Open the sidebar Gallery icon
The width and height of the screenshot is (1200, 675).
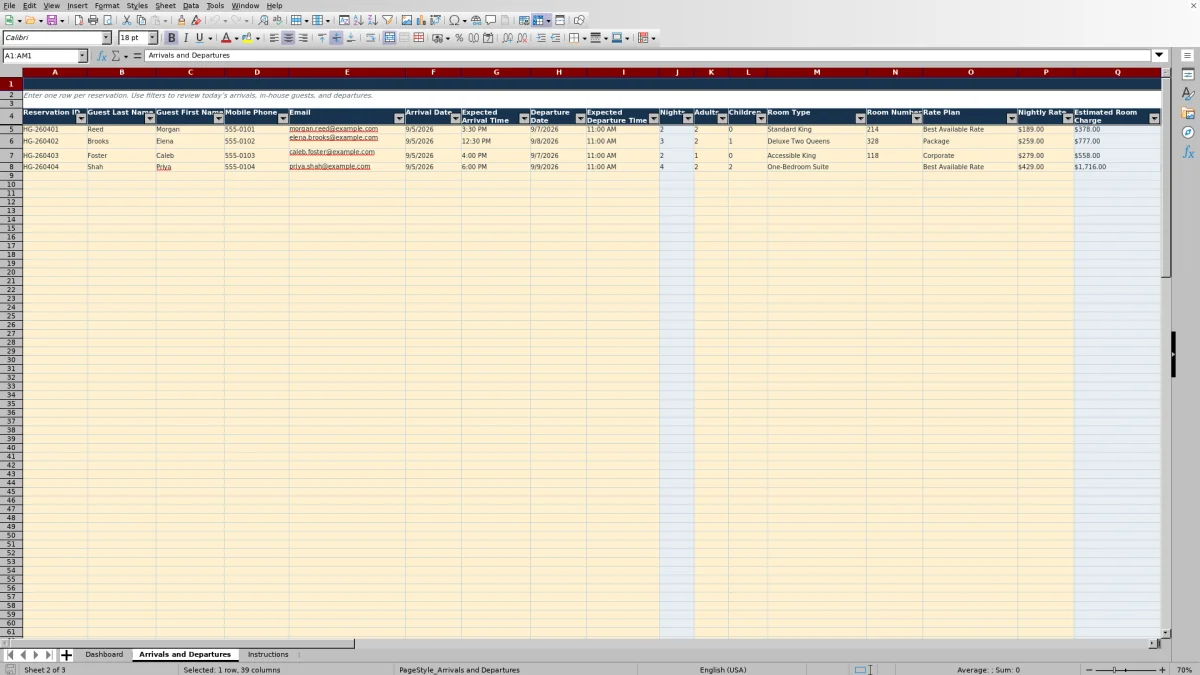click(1188, 113)
